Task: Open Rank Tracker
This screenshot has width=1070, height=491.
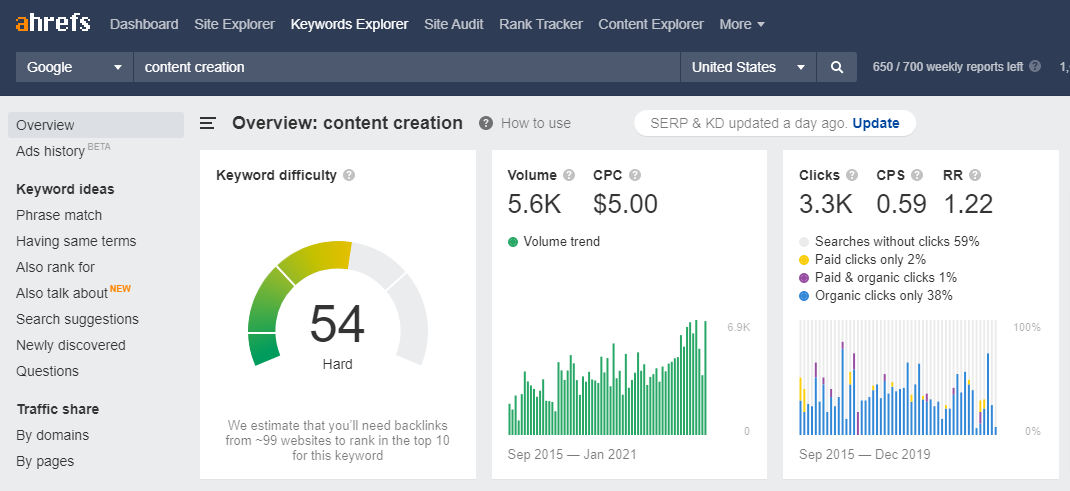Action: [x=541, y=24]
